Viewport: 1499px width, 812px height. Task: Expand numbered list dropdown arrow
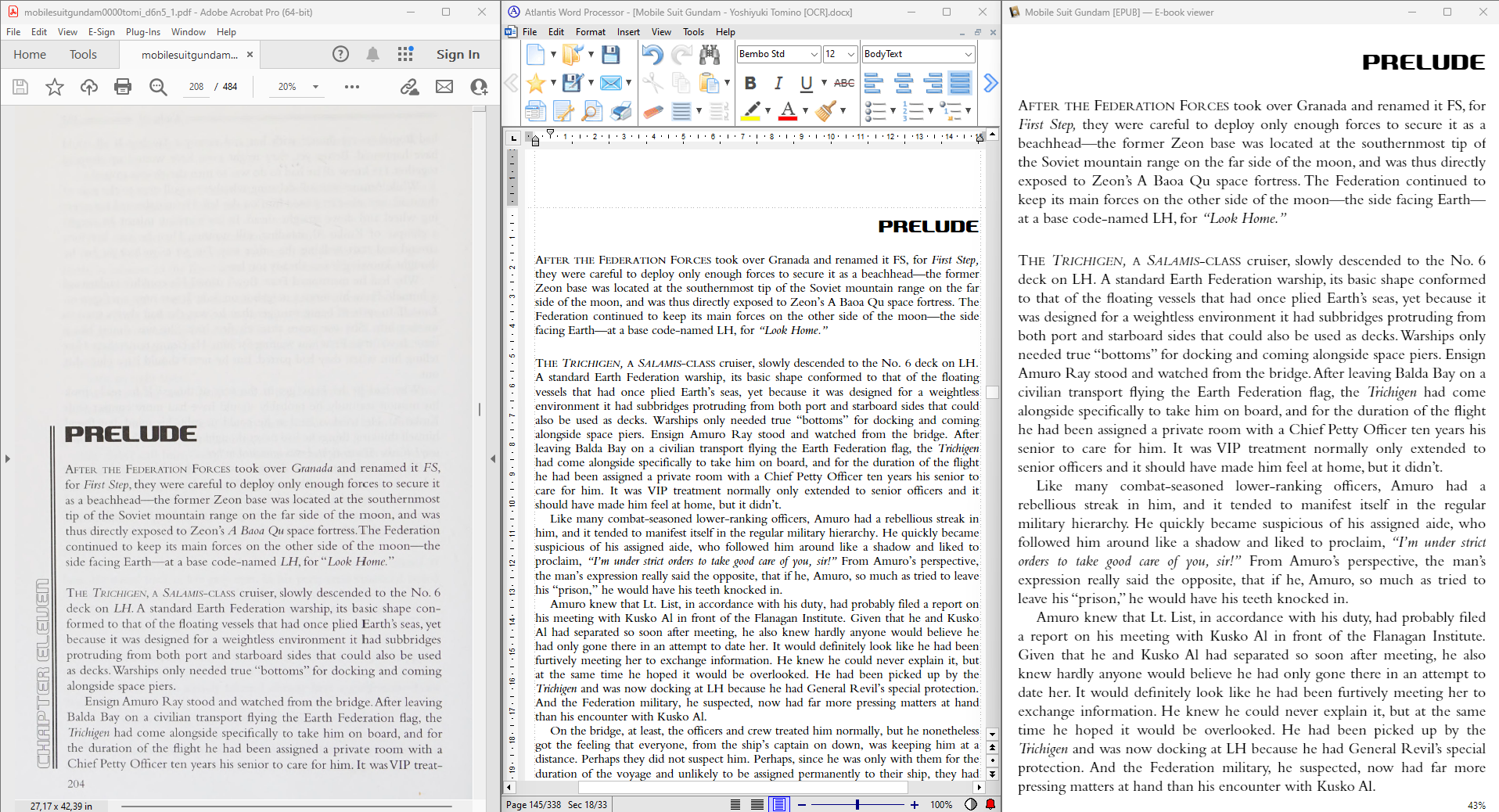(930, 111)
